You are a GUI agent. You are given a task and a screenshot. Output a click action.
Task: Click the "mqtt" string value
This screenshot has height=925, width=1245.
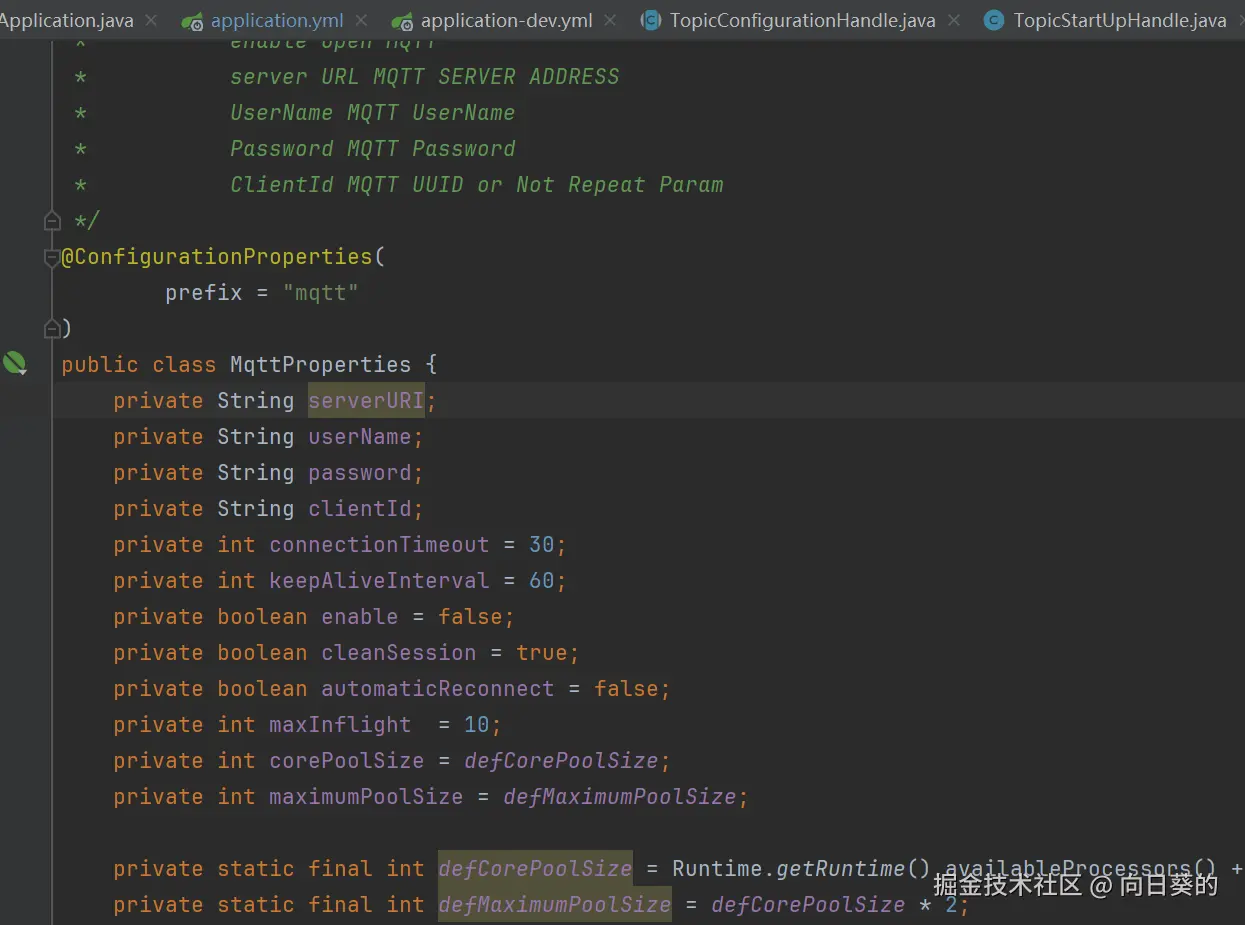pos(321,293)
